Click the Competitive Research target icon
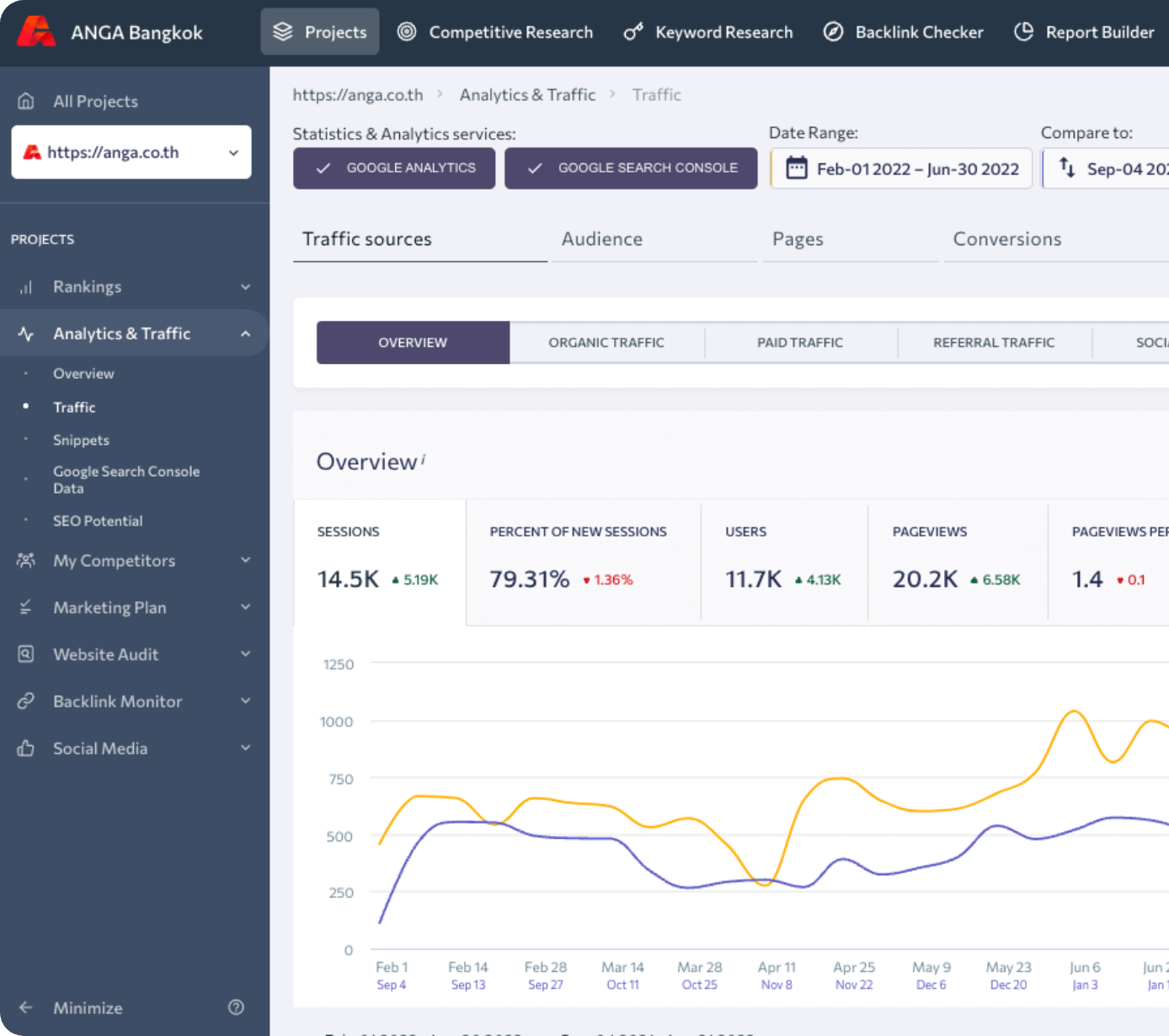 [407, 32]
